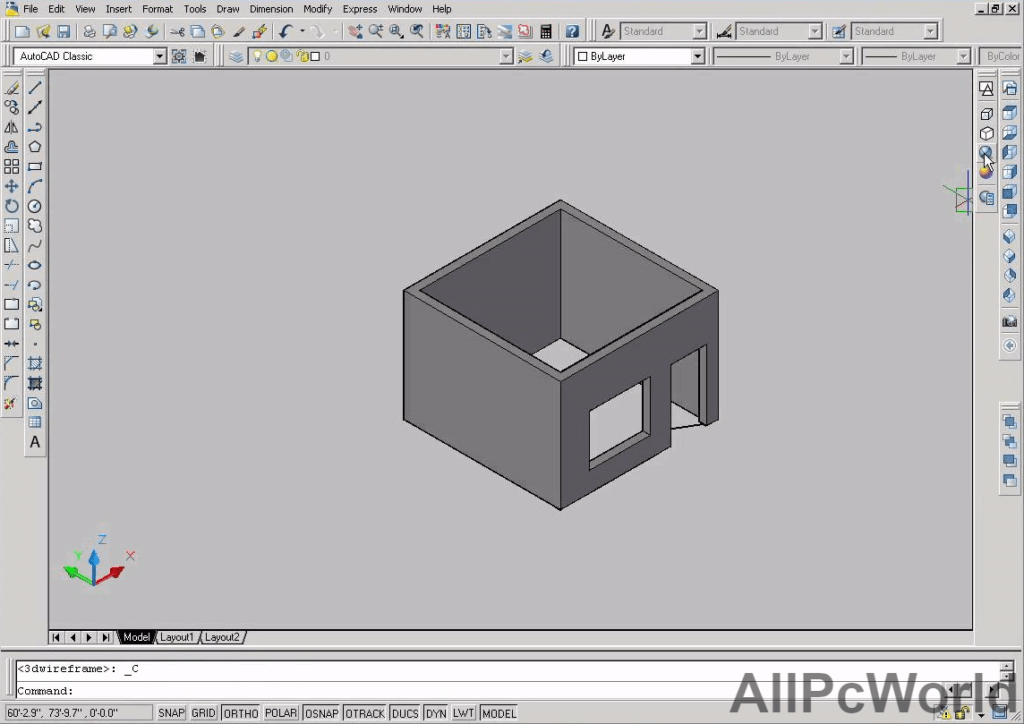This screenshot has width=1024, height=724.
Task: Click the MODEL button in the status bar
Action: click(x=498, y=712)
